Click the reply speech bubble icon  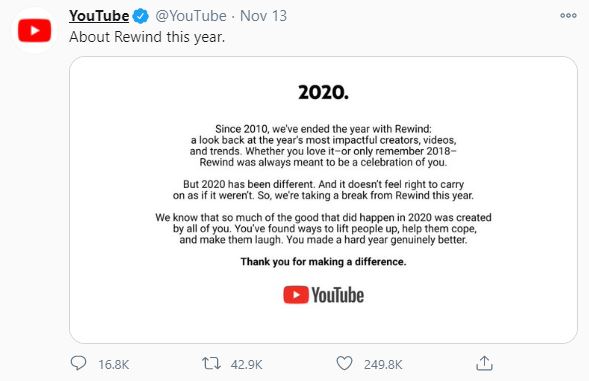(x=79, y=363)
